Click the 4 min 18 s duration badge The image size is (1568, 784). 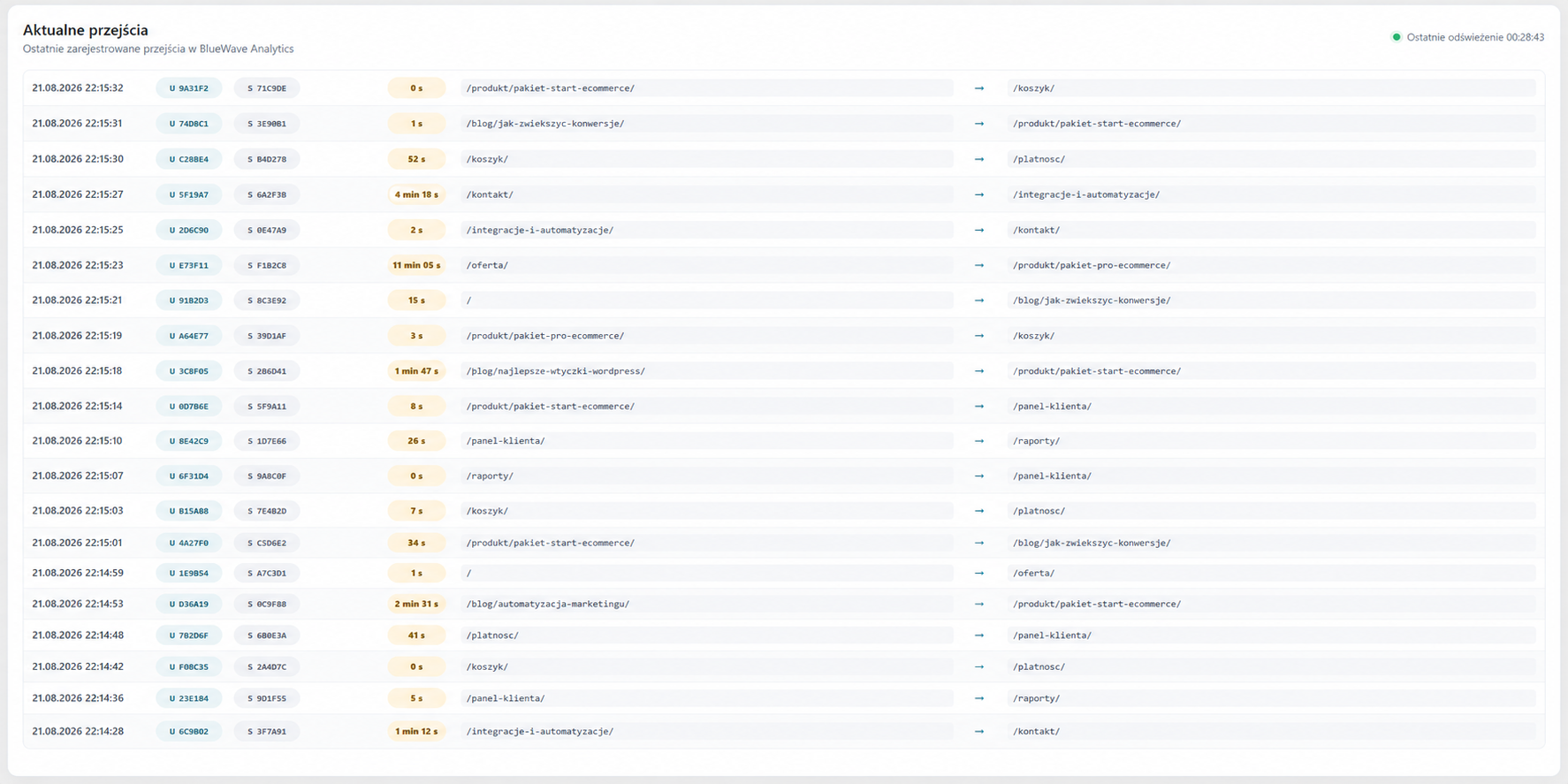(416, 194)
